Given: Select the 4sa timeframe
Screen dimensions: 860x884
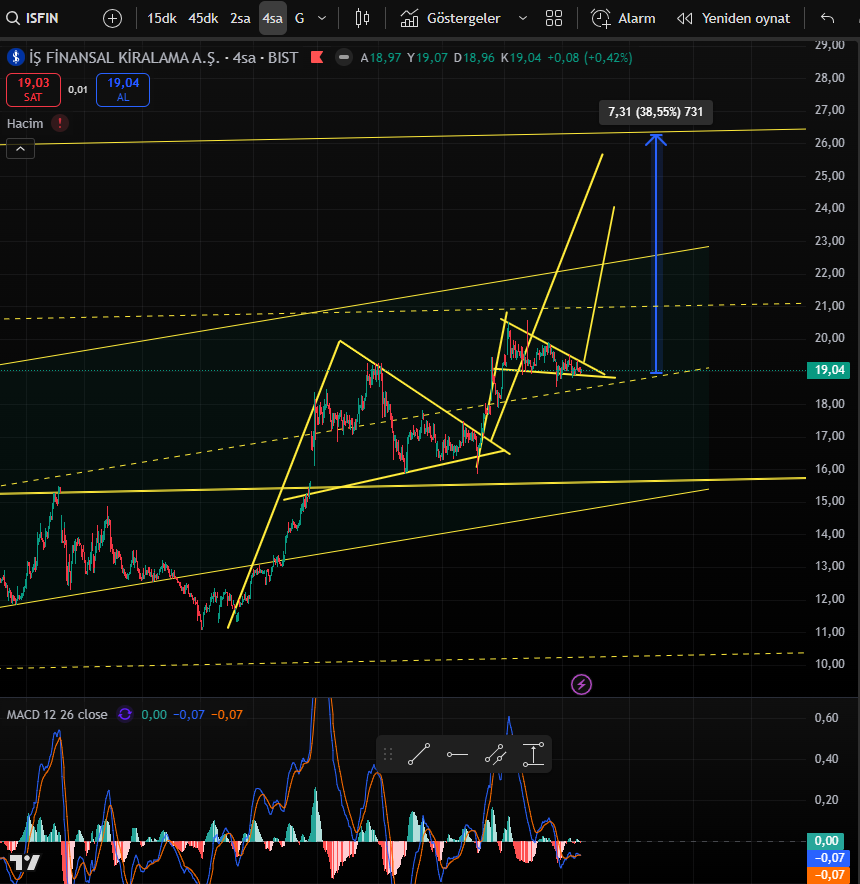Looking at the screenshot, I should [x=272, y=19].
